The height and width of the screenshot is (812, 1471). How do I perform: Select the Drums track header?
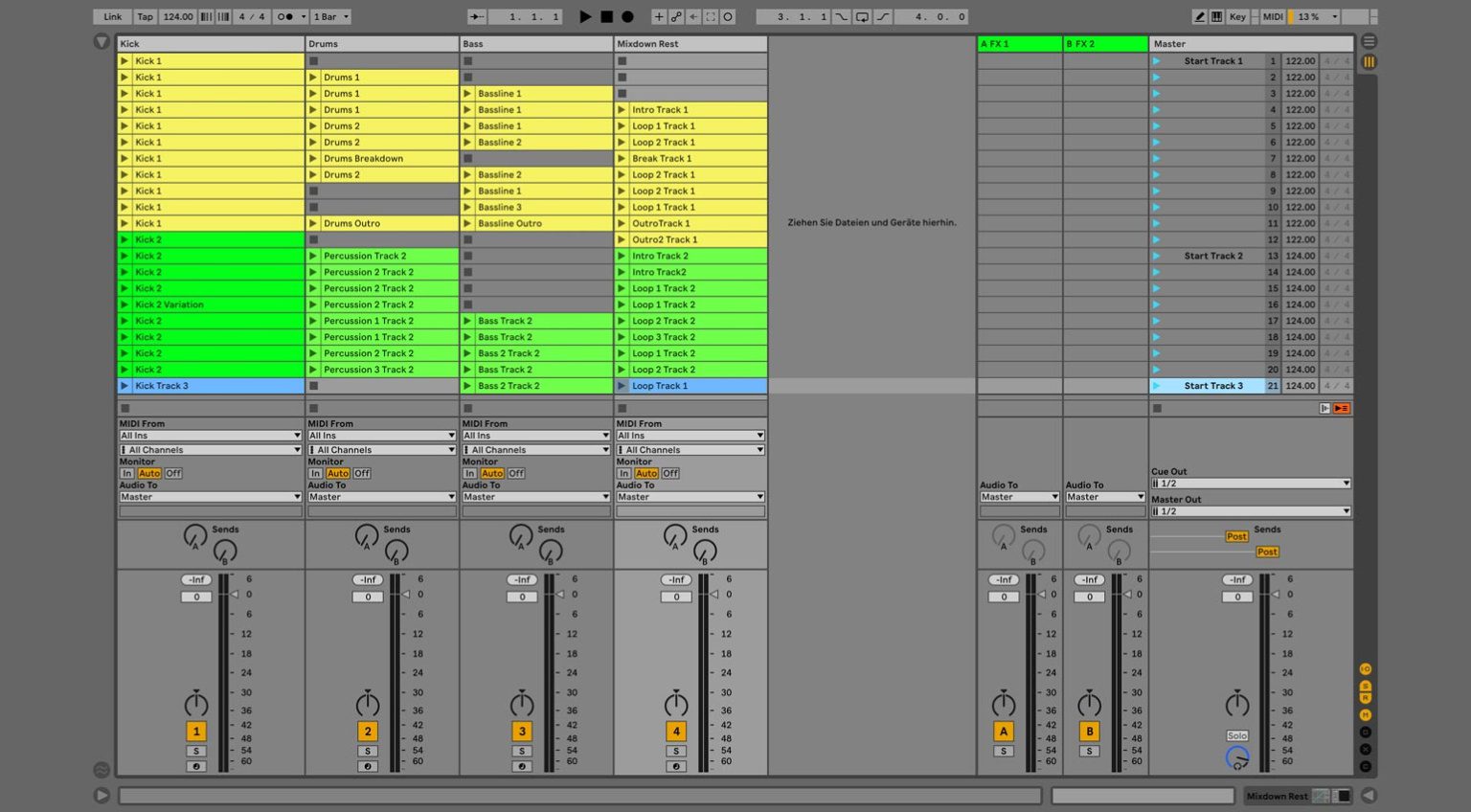(382, 44)
